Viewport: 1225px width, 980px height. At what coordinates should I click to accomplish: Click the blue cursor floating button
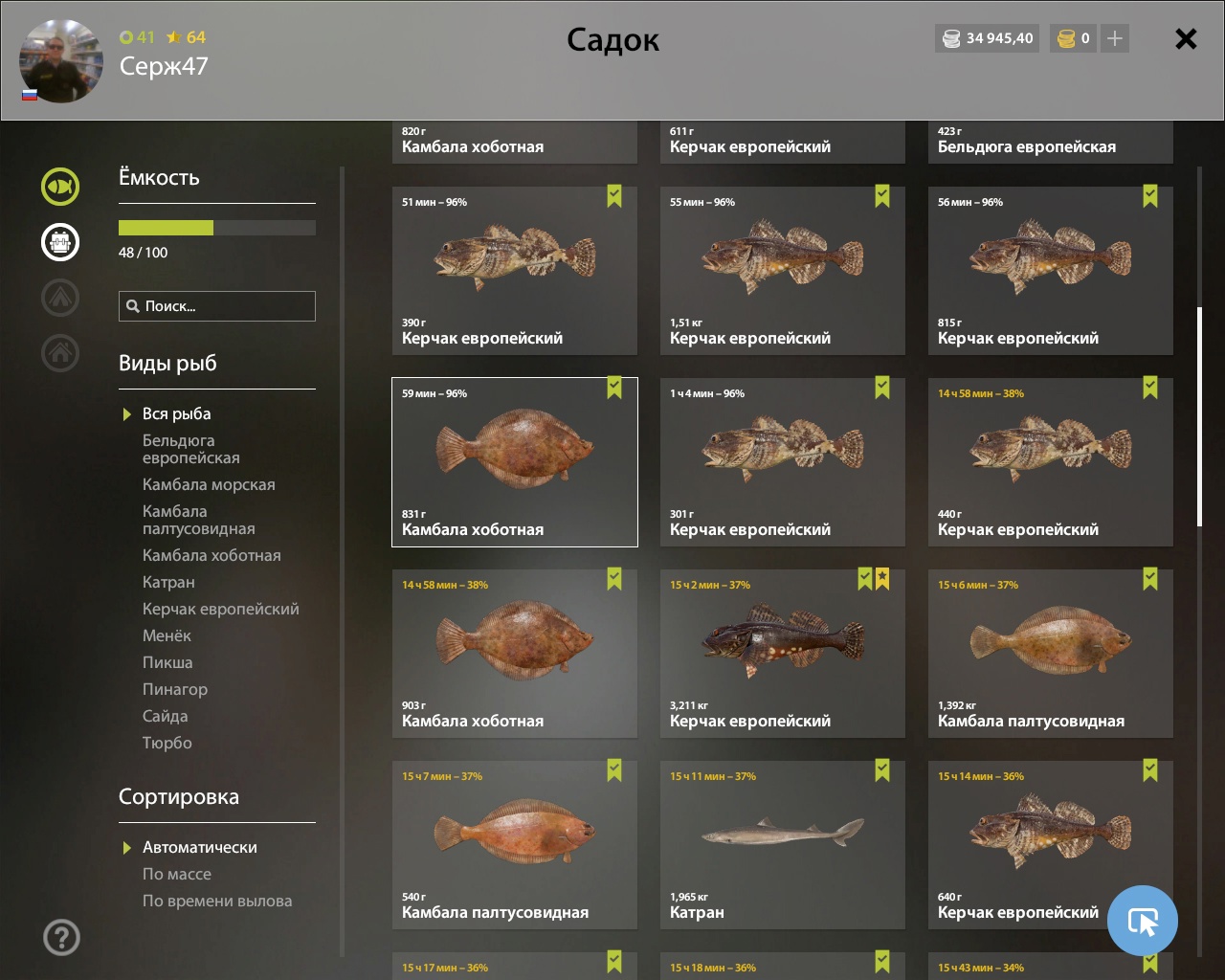(x=1143, y=921)
